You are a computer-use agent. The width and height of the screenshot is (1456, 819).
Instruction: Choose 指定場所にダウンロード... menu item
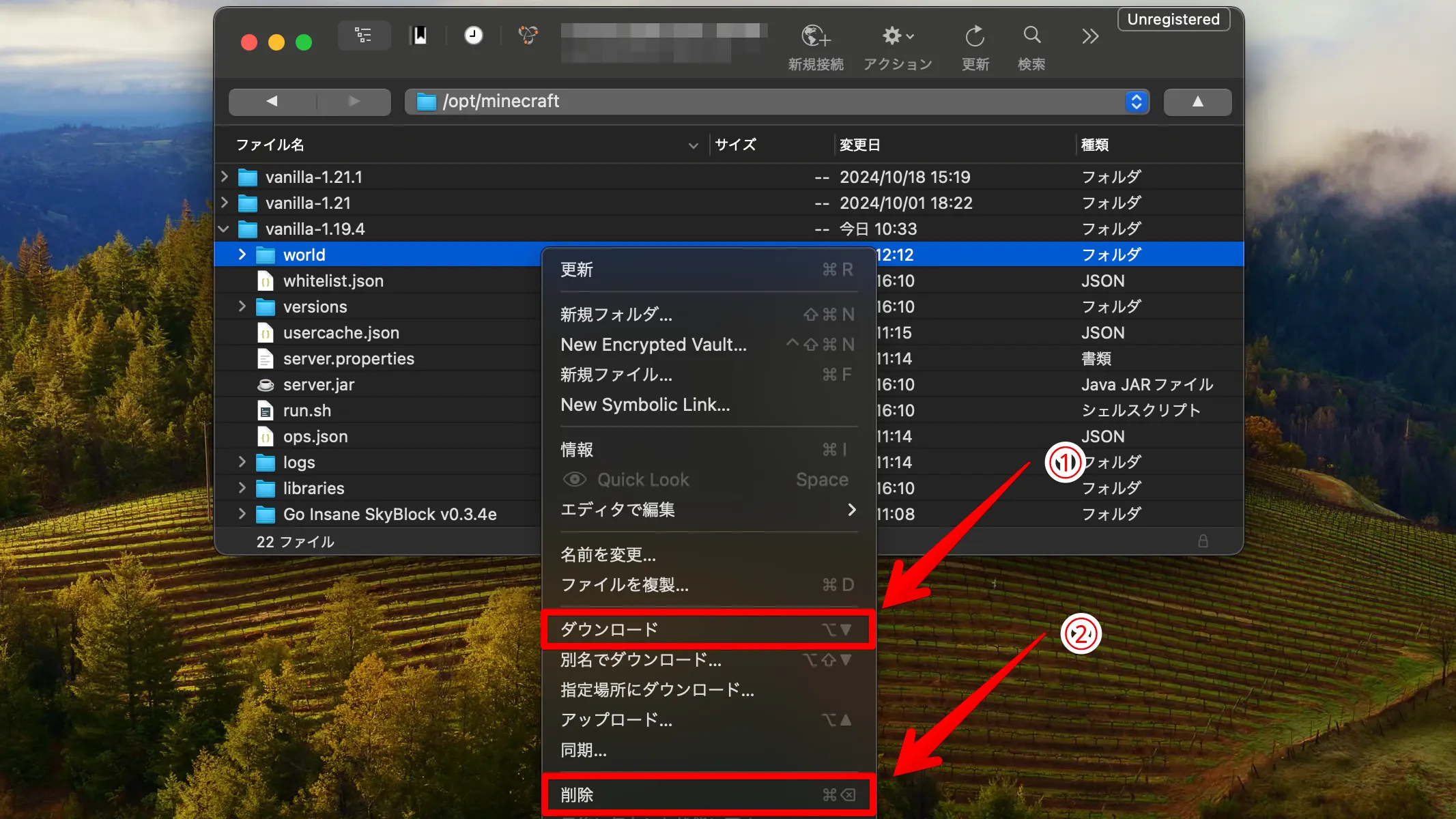708,690
